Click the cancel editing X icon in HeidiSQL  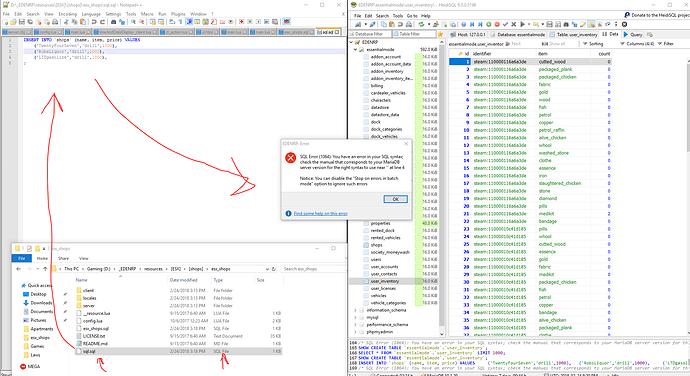click(514, 24)
